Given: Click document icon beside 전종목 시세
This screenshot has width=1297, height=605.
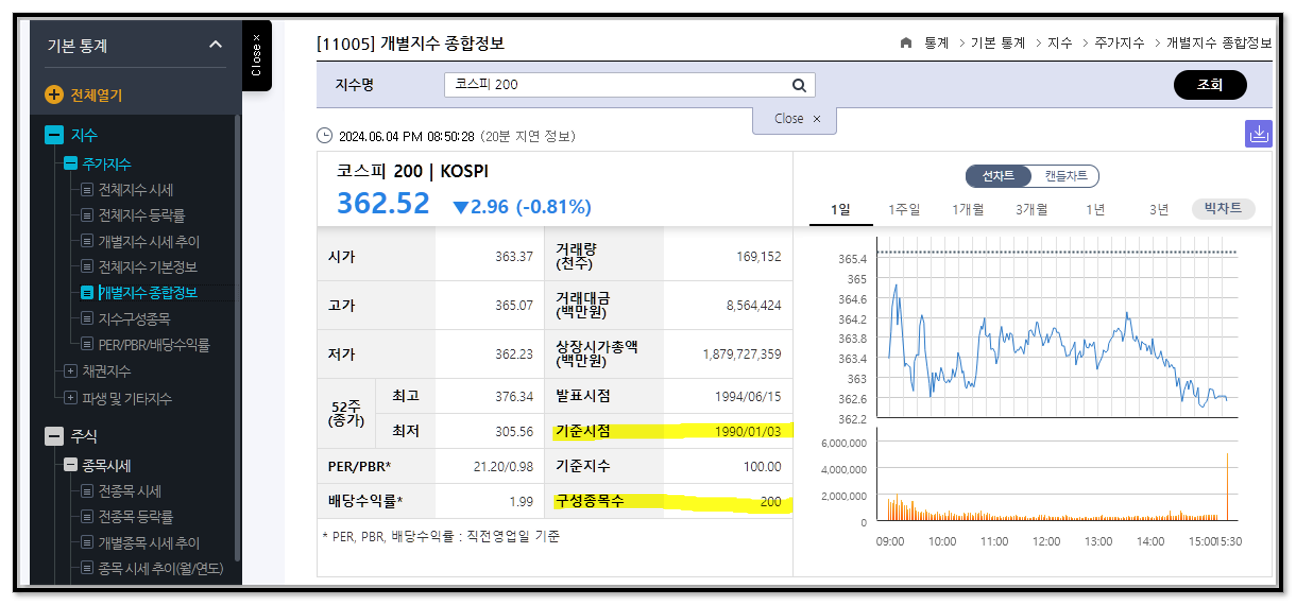Looking at the screenshot, I should (88, 491).
